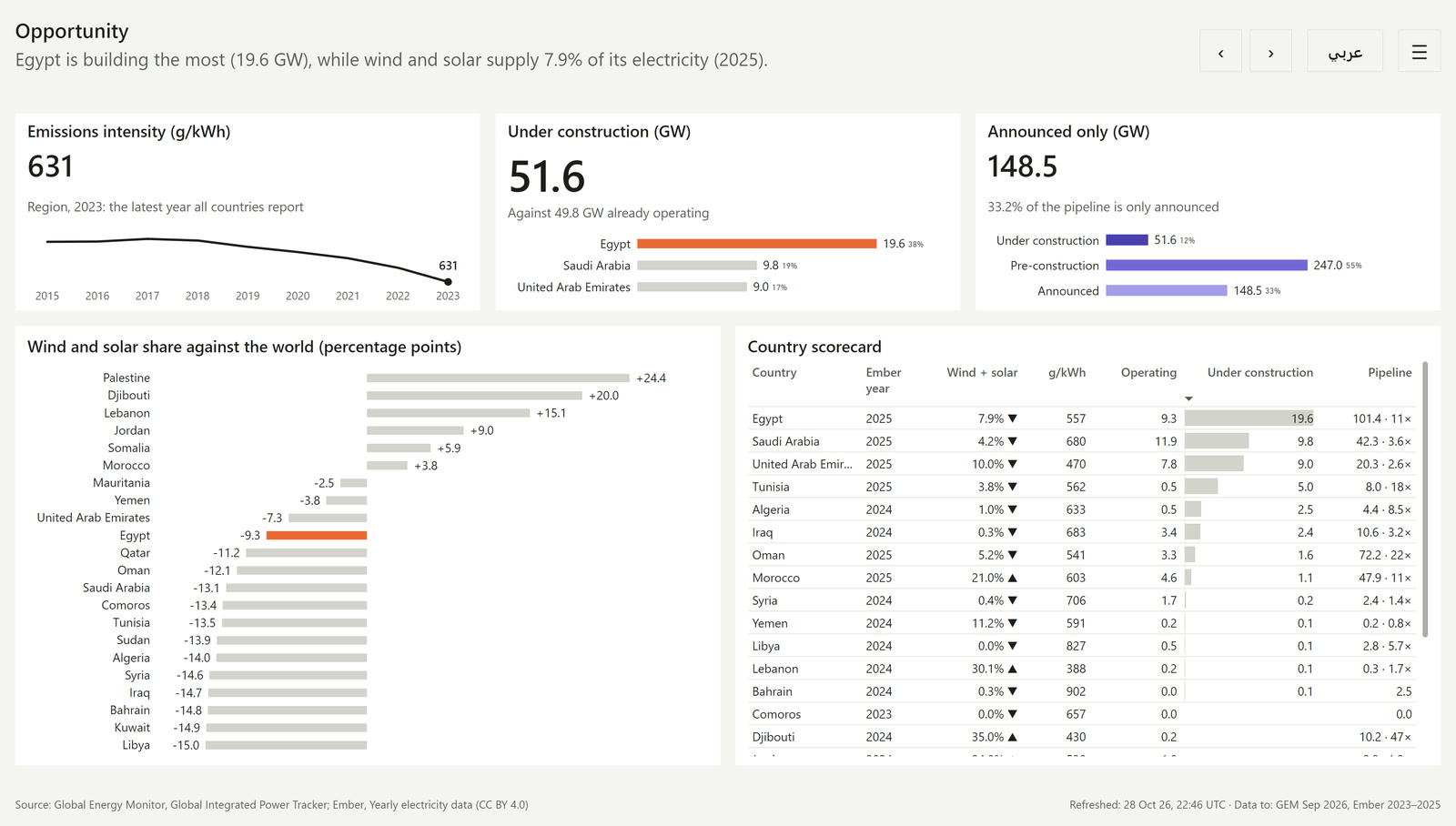Click Lebanon row in Country scorecard
Image resolution: width=1456 pixels, height=826 pixels.
[x=1082, y=669]
